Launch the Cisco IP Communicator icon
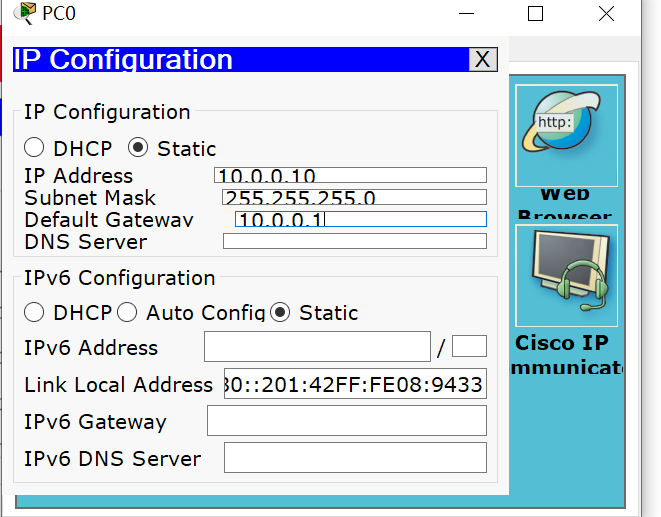Viewport: 661px width, 517px height. tap(566, 276)
